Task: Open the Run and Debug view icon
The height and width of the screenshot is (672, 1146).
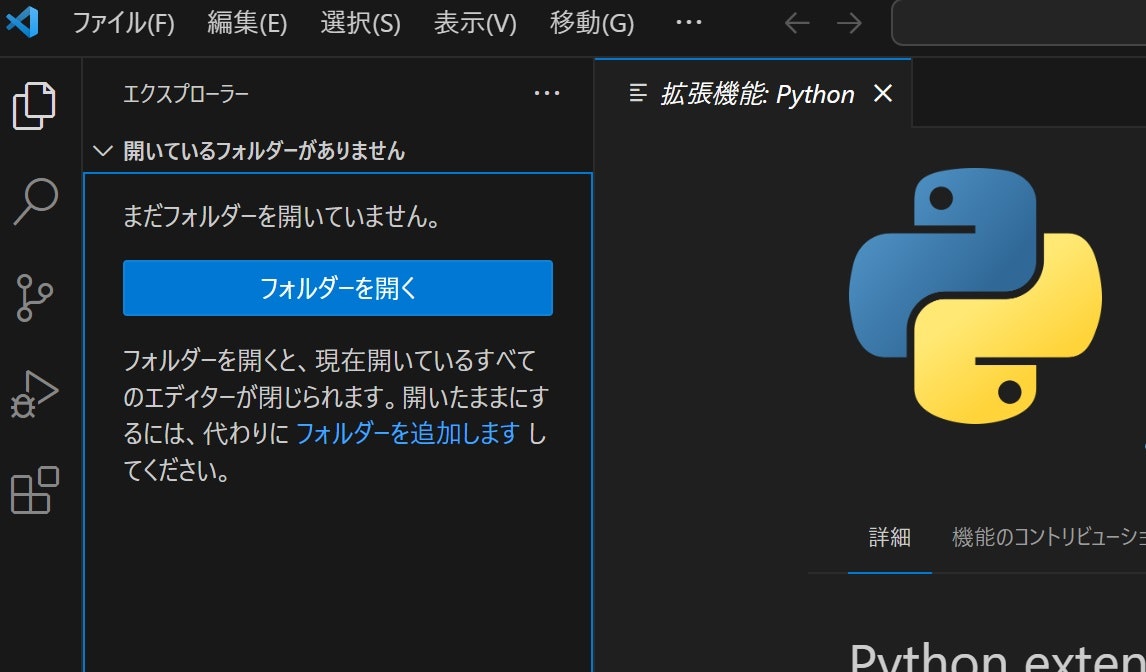Action: (37, 394)
